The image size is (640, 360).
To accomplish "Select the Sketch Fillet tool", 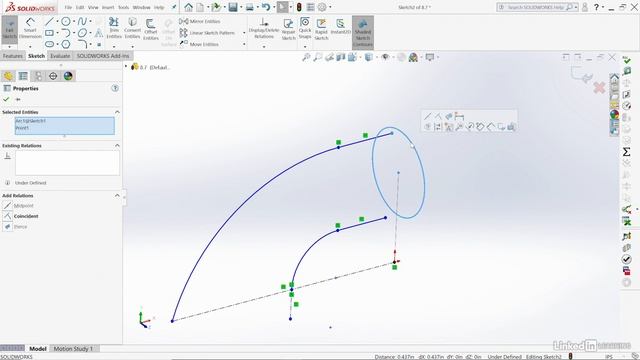I will click(82, 44).
